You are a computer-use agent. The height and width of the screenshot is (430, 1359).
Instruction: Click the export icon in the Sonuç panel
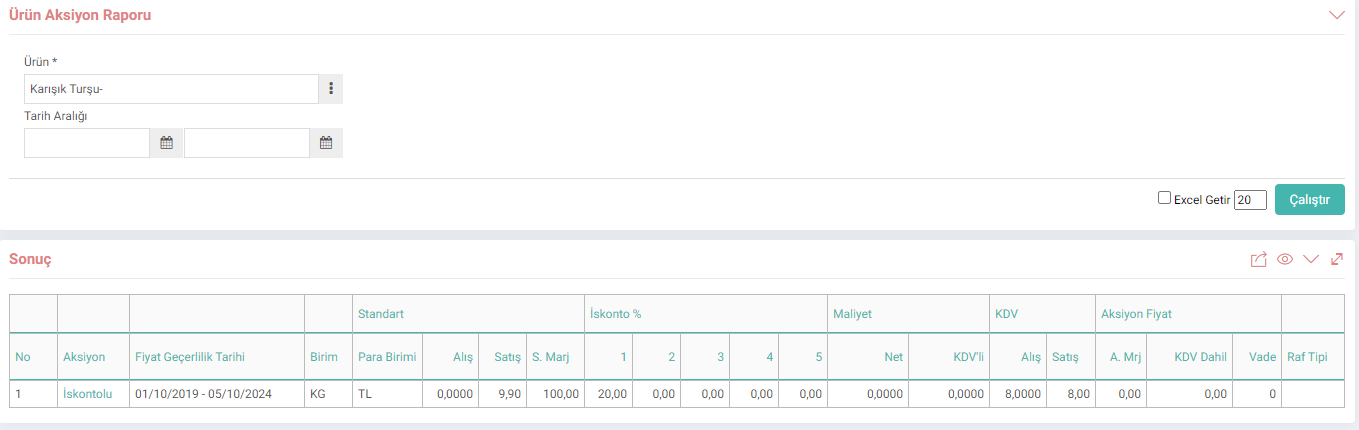(x=1258, y=260)
